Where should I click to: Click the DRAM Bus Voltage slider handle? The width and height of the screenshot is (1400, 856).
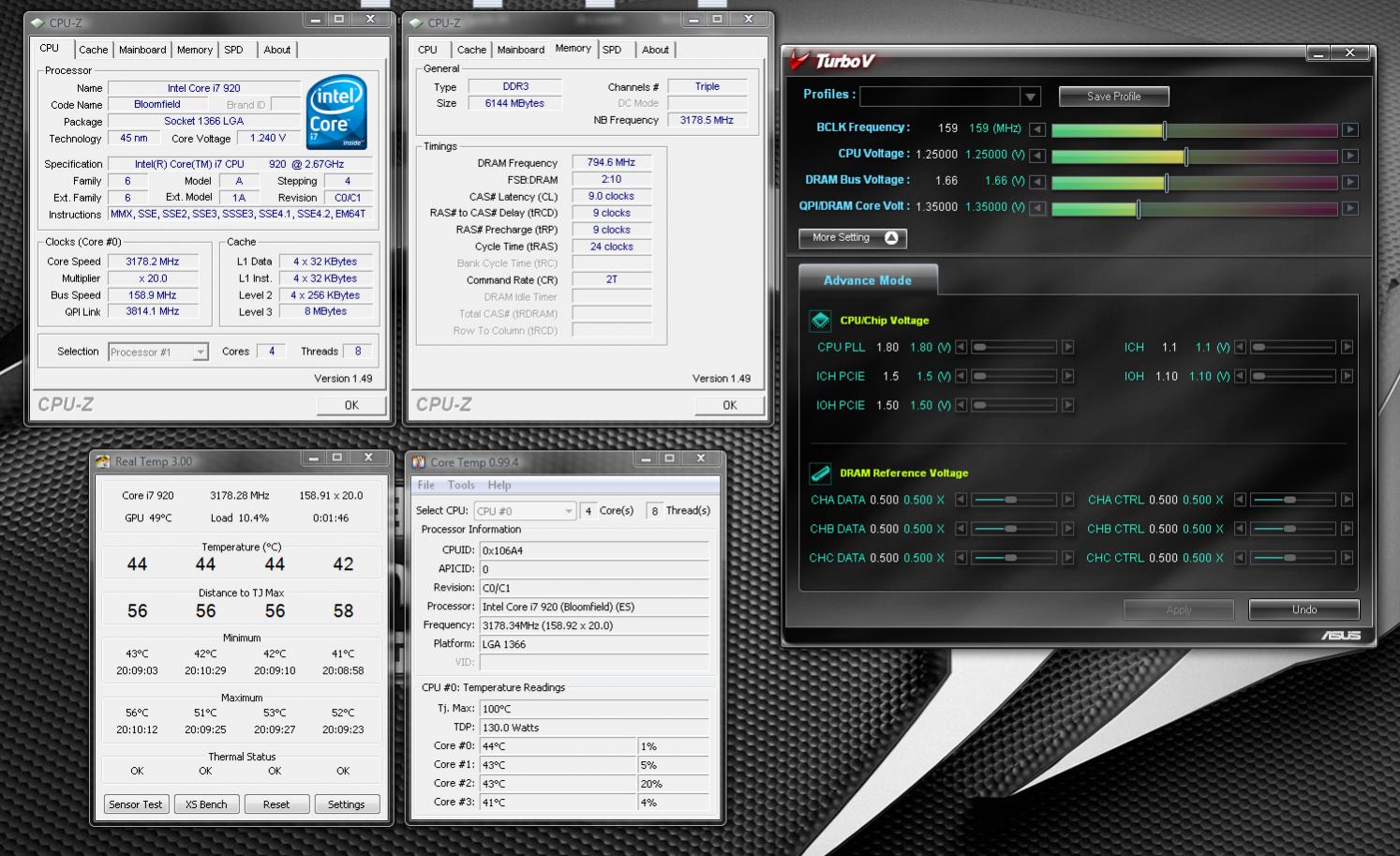tap(1167, 183)
